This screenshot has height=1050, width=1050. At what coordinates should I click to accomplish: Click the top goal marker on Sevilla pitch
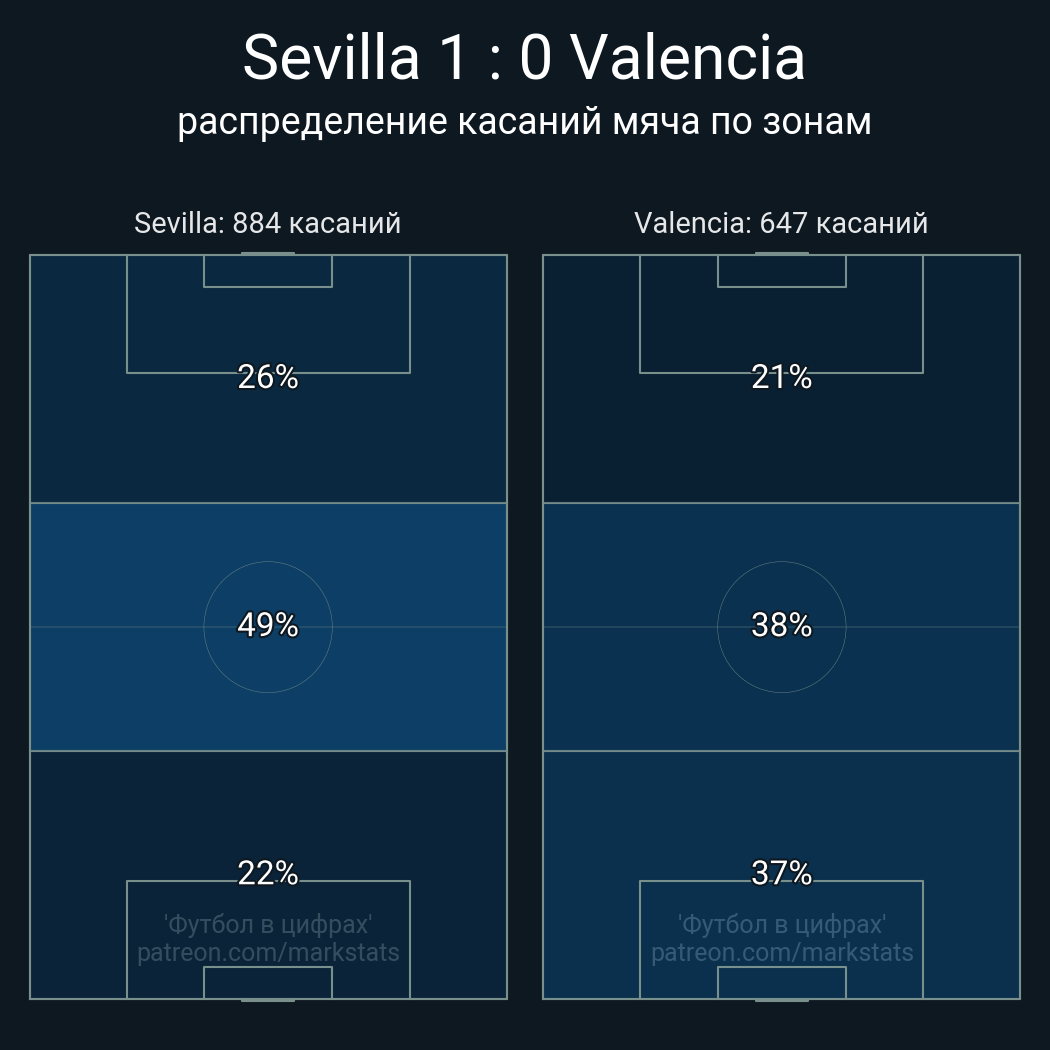coord(268,254)
